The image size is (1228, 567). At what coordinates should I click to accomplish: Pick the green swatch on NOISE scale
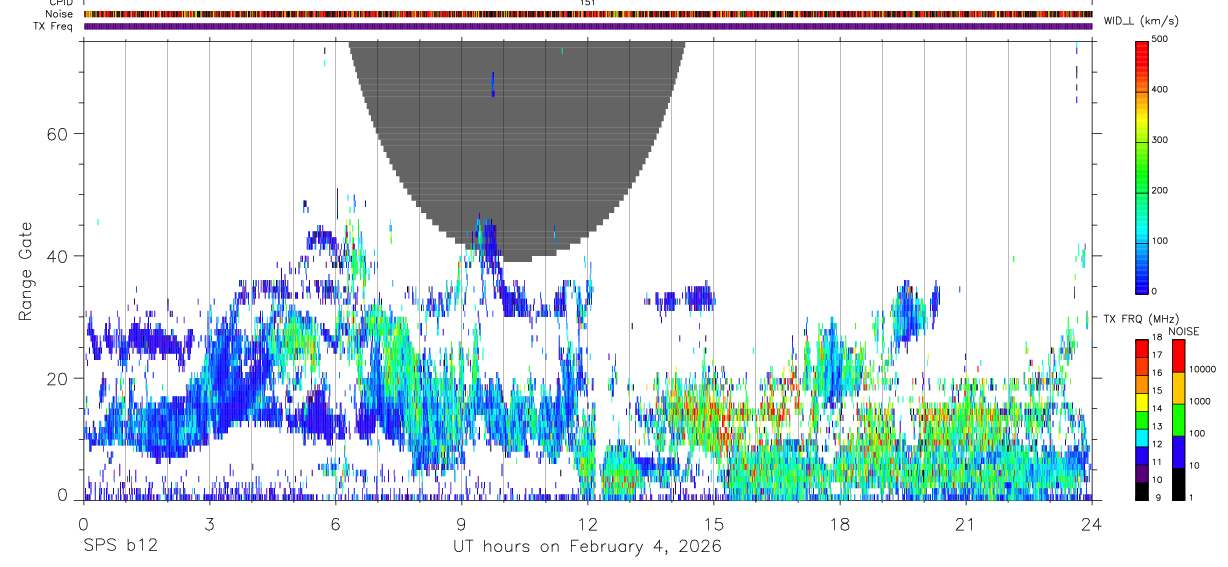pos(1177,419)
